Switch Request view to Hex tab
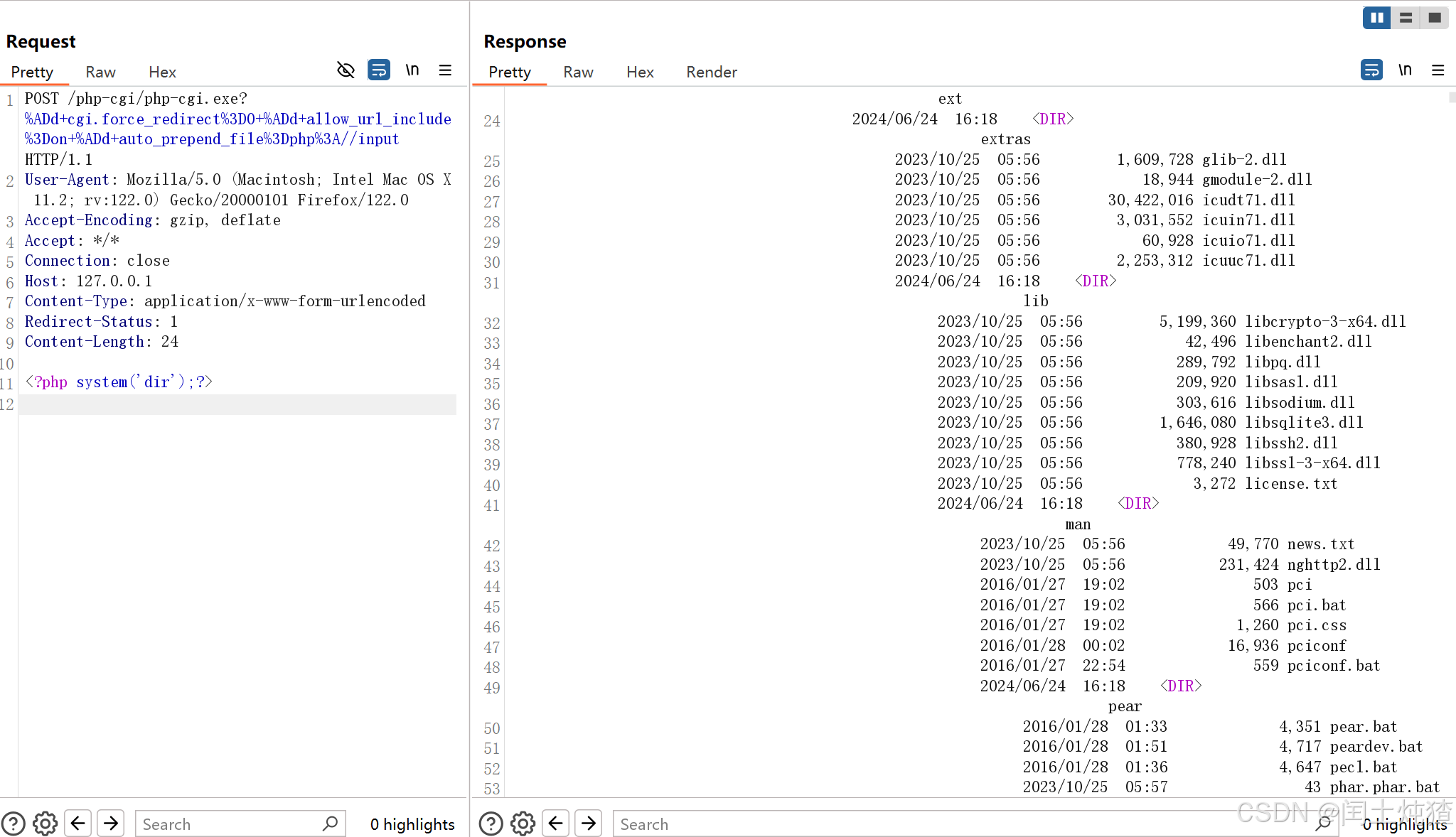Screen dimensions: 1456x837 click(x=162, y=72)
